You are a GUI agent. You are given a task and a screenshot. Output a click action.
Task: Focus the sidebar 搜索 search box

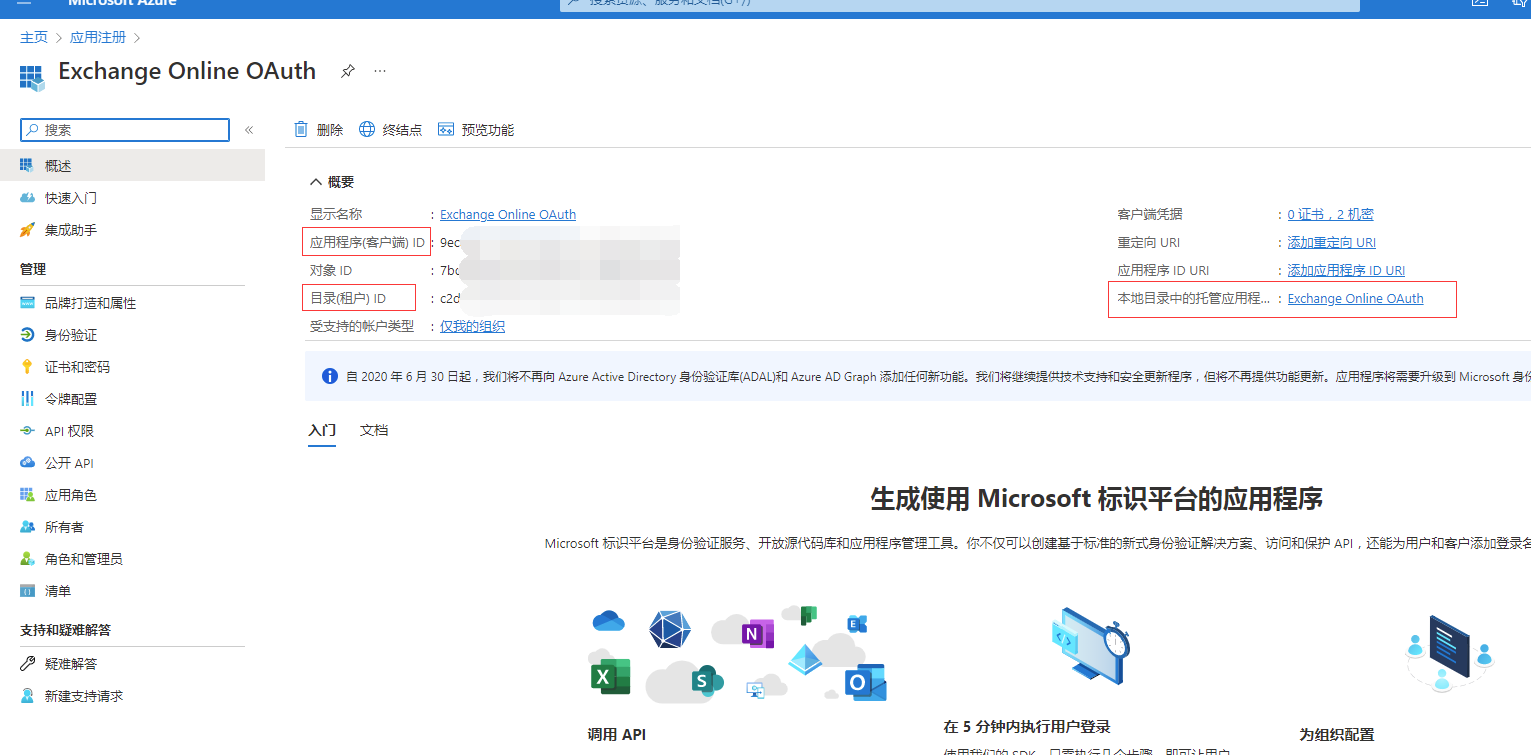(x=125, y=130)
